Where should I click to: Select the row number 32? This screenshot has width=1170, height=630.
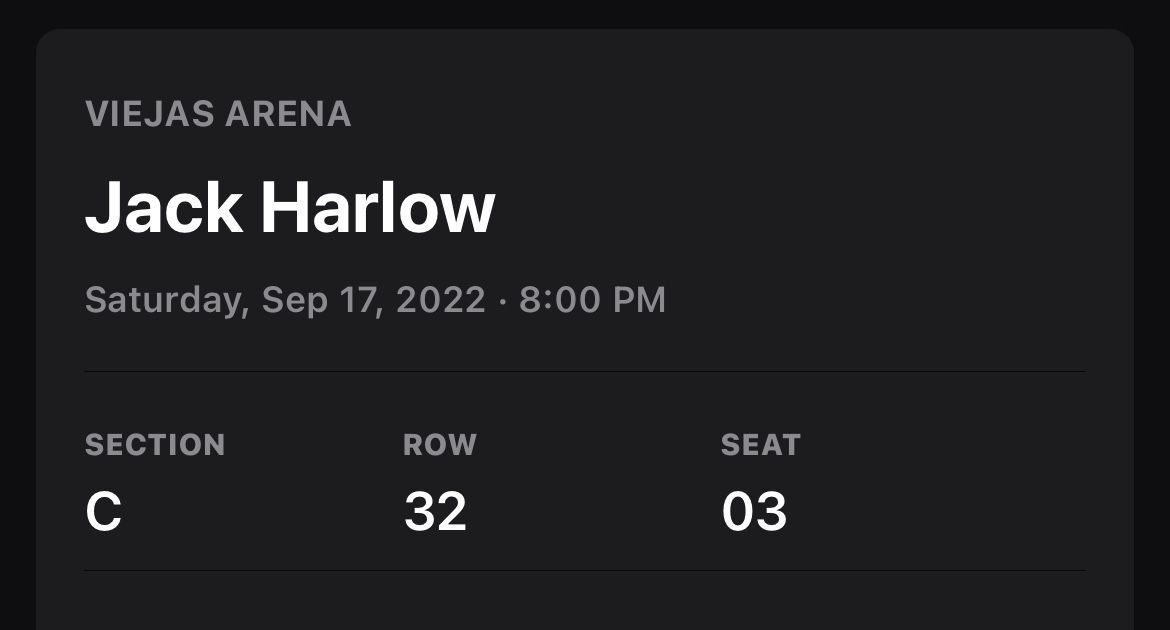[x=435, y=512]
